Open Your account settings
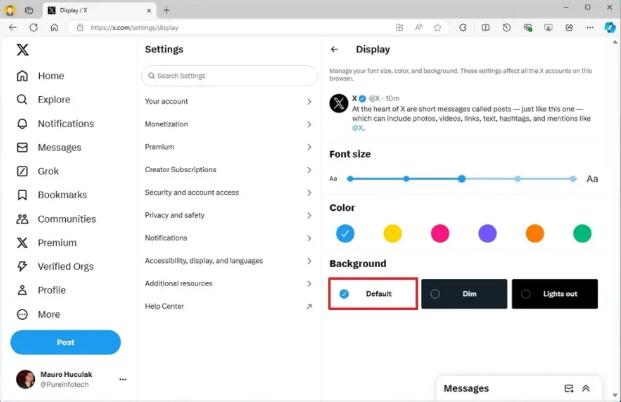Screen dimensions: 621x402 [229, 101]
